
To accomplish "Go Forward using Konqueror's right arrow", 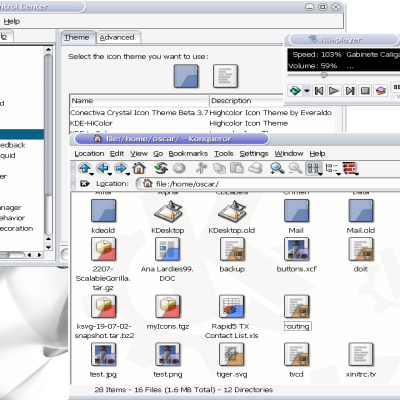I will [121, 168].
